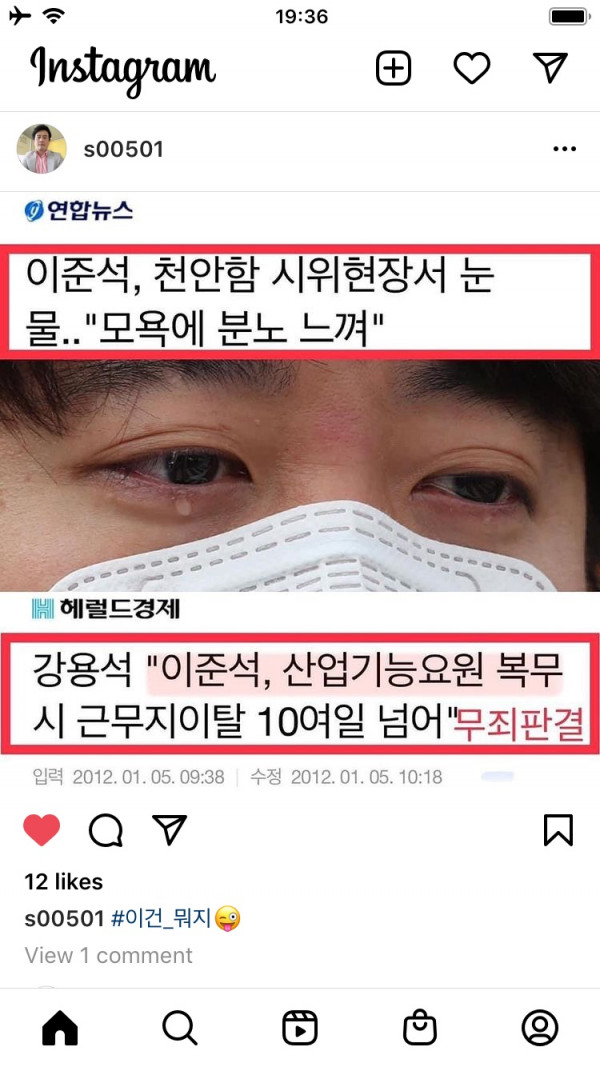600x1067 pixels.
Task: Open the activity heart icon in header
Action: 472,68
